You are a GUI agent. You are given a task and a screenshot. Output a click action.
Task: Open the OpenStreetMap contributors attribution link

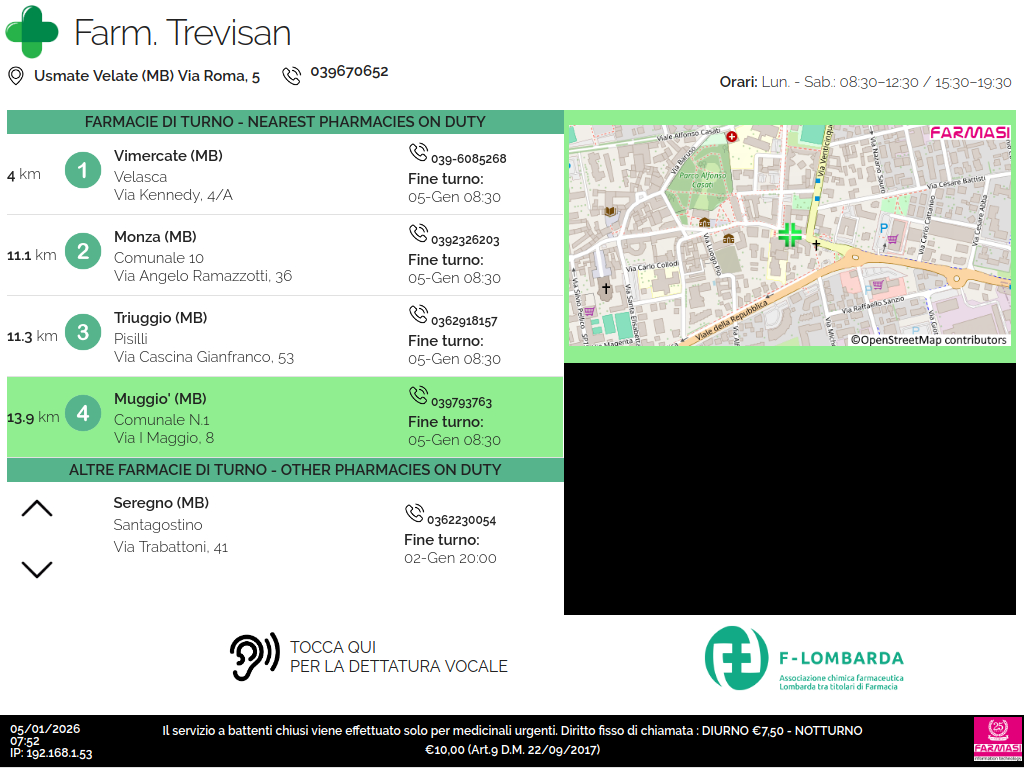point(928,340)
